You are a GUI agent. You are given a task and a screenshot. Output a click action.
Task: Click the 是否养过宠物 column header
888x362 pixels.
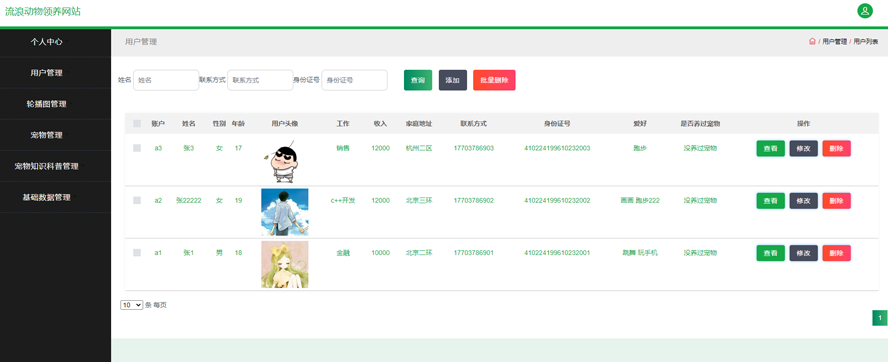click(701, 123)
